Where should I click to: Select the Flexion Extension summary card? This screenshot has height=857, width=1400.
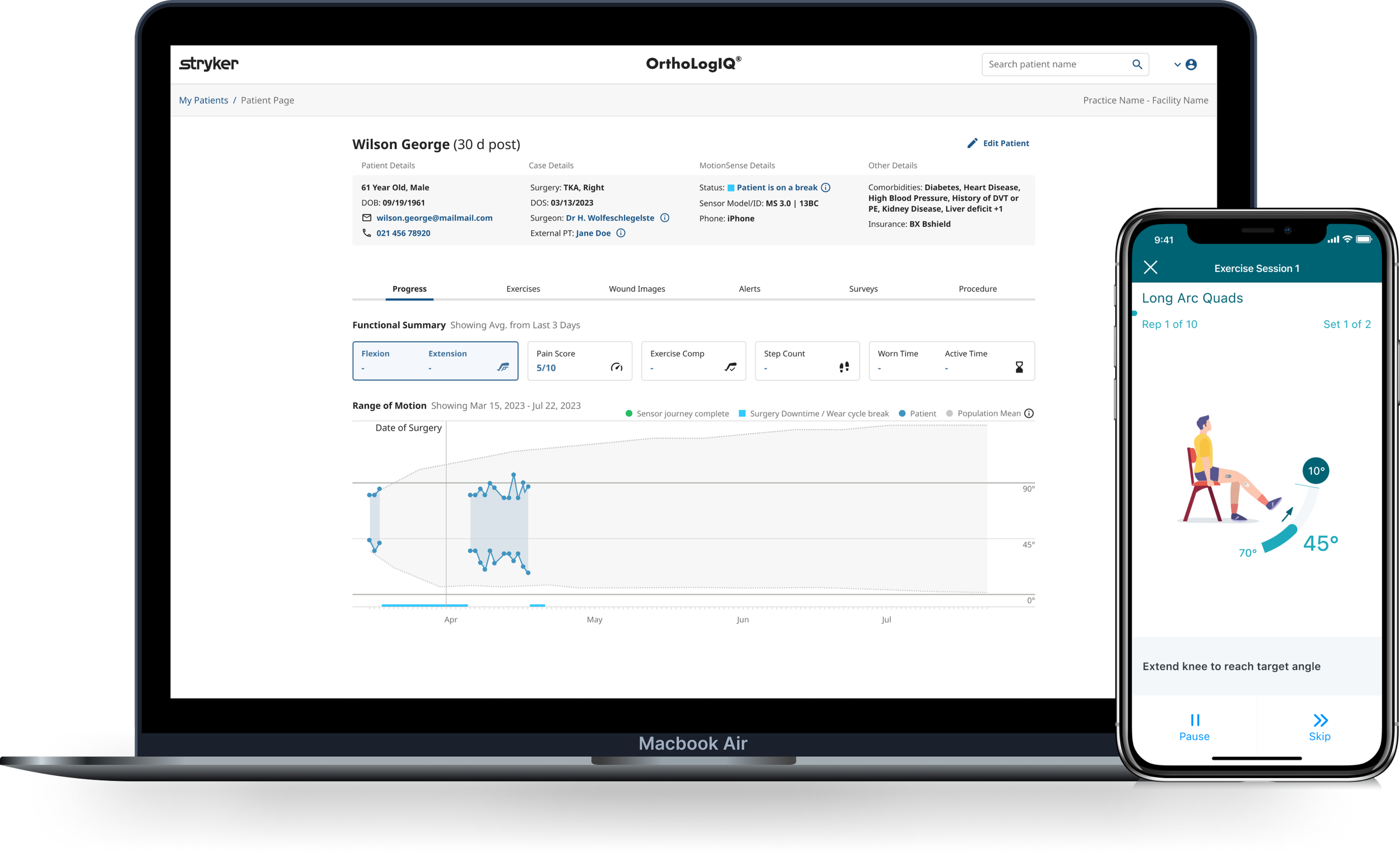(435, 360)
